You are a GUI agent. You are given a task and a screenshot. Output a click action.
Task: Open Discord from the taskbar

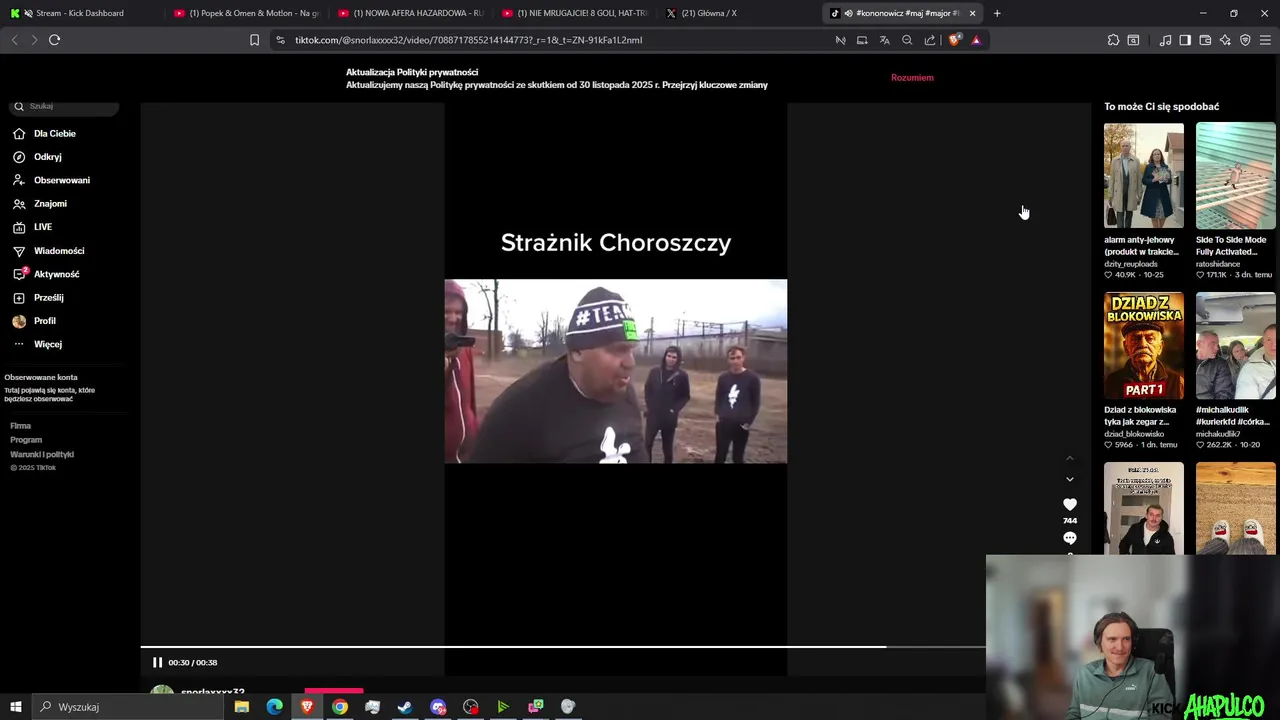(x=438, y=707)
